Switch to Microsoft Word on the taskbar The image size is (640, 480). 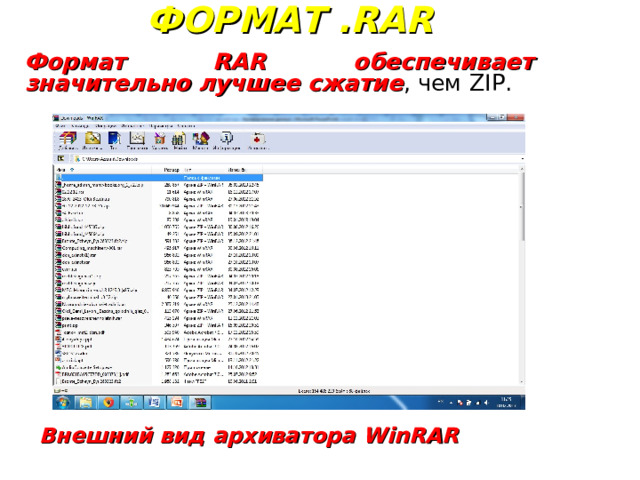tap(154, 402)
